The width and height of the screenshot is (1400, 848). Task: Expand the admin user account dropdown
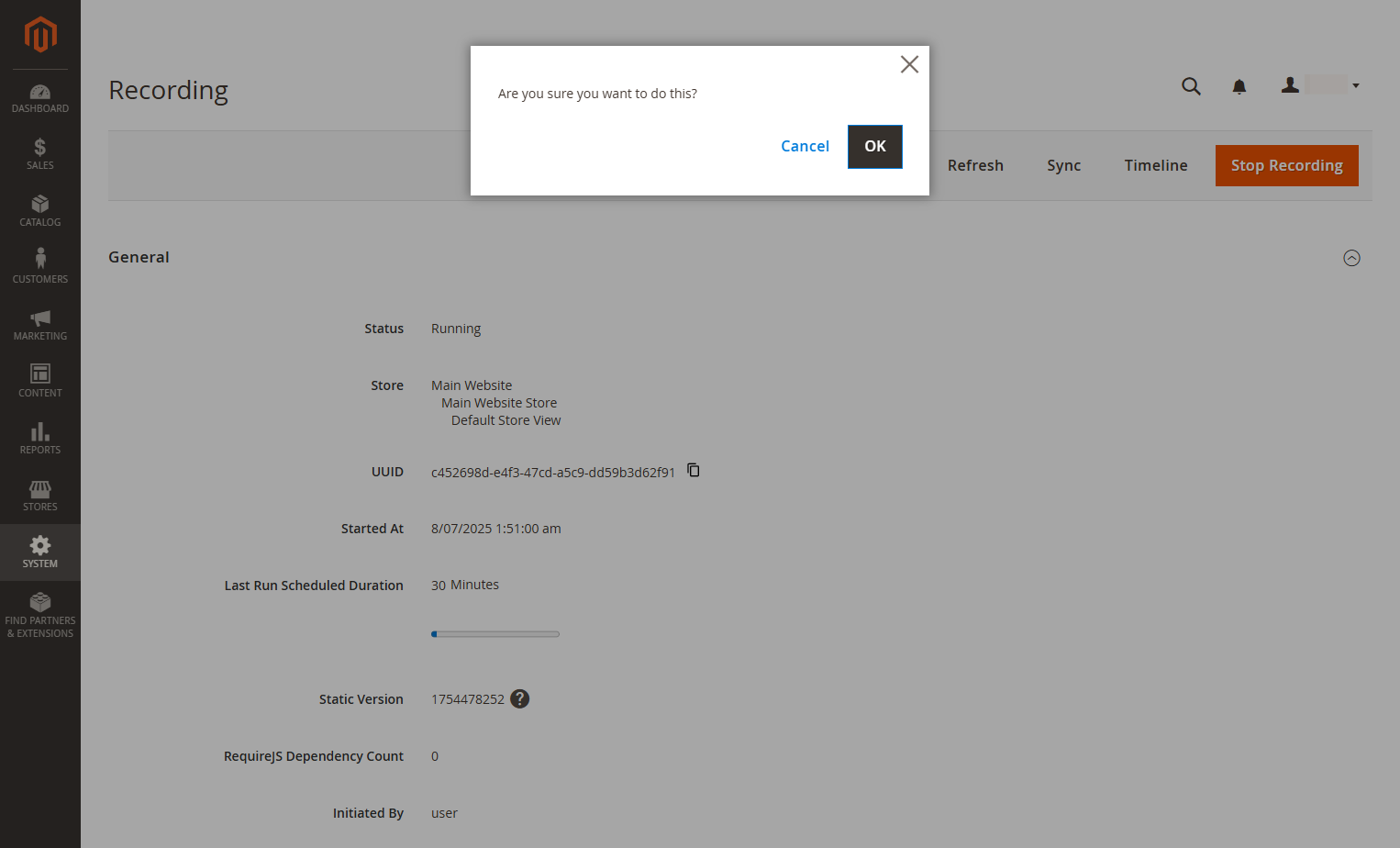(x=1321, y=85)
